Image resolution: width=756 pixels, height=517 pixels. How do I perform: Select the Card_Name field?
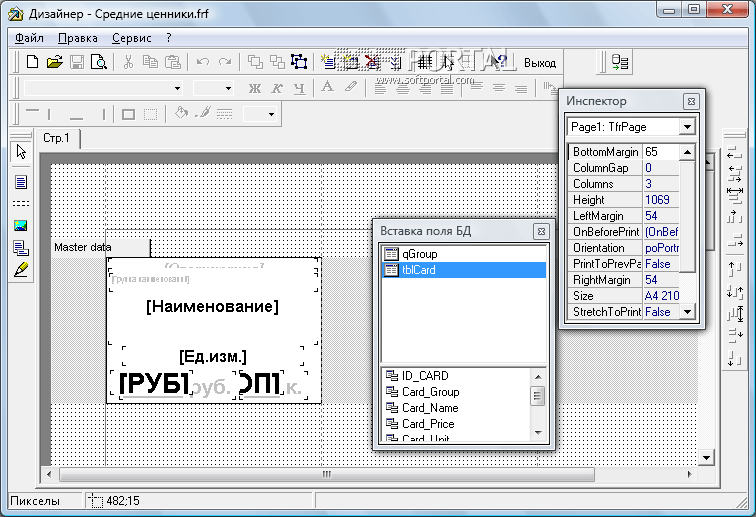[x=430, y=408]
